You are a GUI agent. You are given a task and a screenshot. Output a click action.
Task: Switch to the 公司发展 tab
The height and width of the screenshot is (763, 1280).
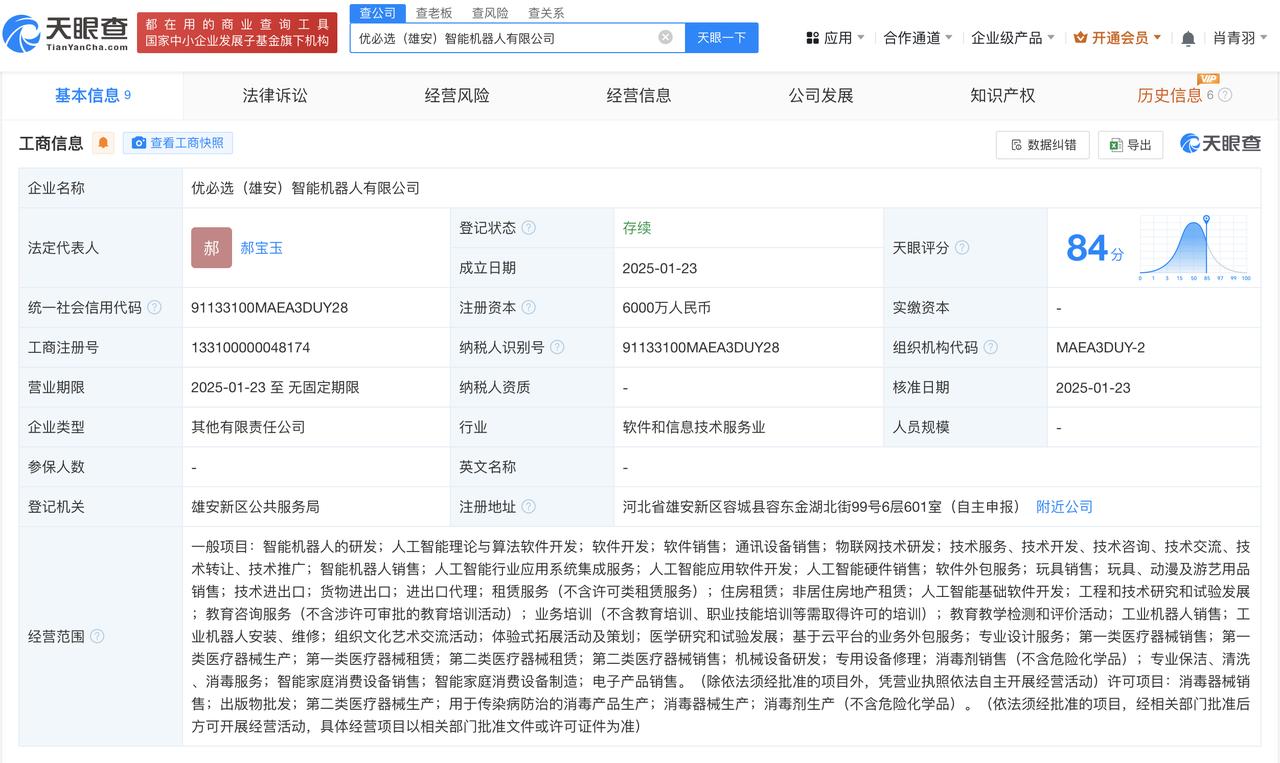(821, 95)
